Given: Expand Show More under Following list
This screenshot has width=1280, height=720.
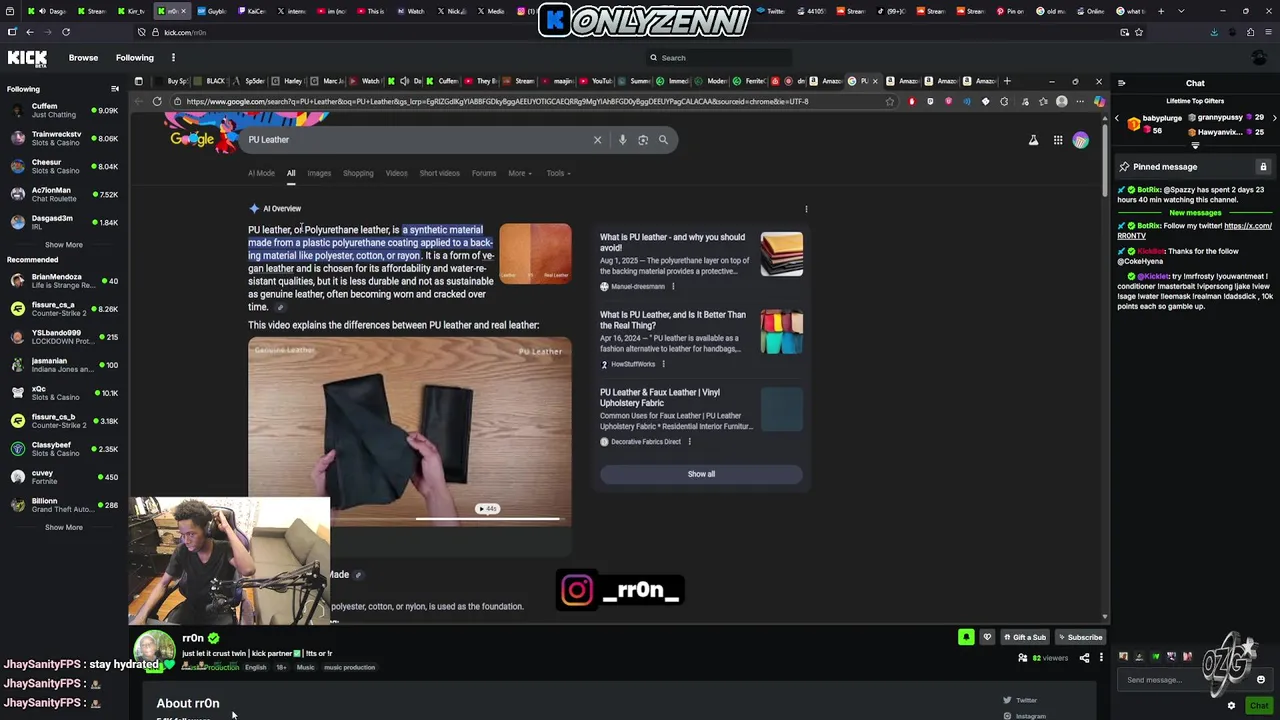Looking at the screenshot, I should click(x=63, y=245).
